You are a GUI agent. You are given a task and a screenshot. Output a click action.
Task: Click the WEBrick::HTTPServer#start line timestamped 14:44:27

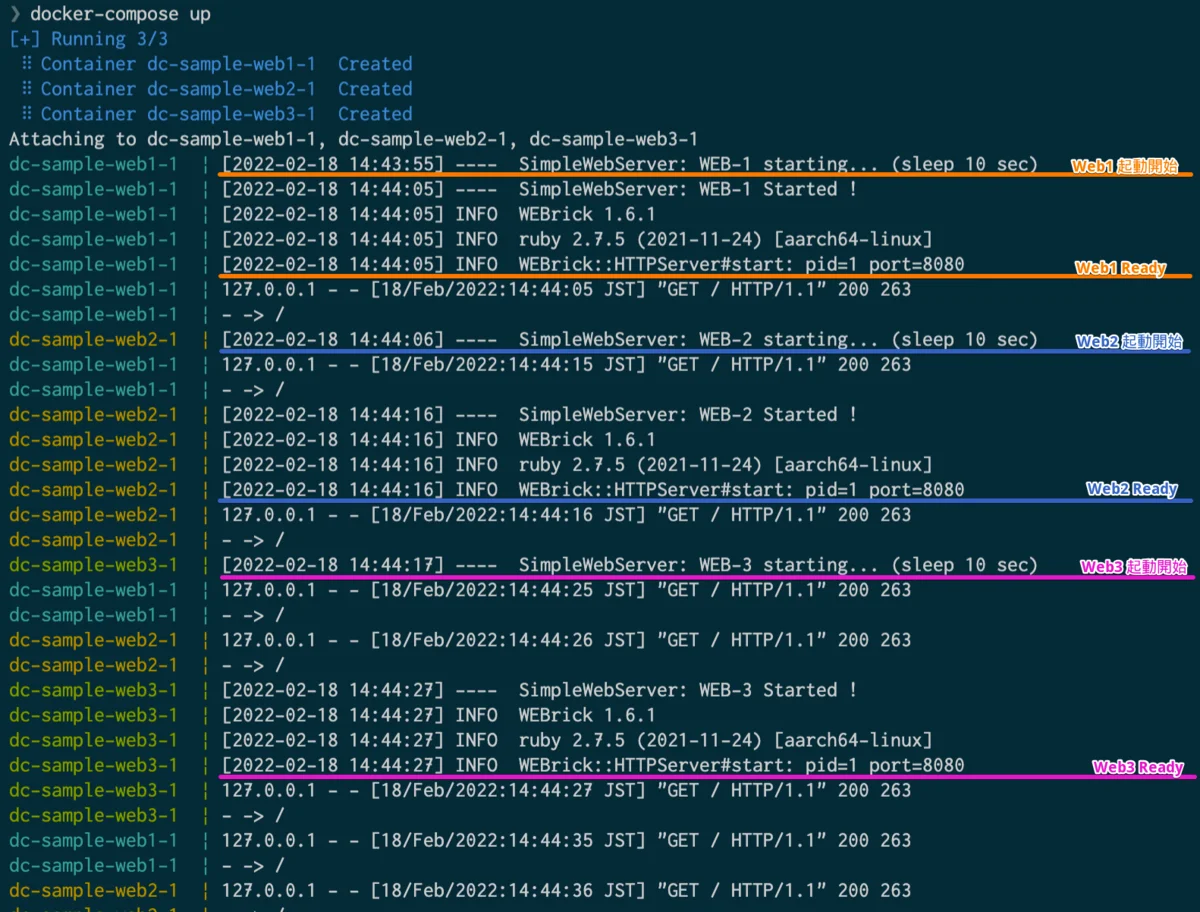tap(487, 764)
